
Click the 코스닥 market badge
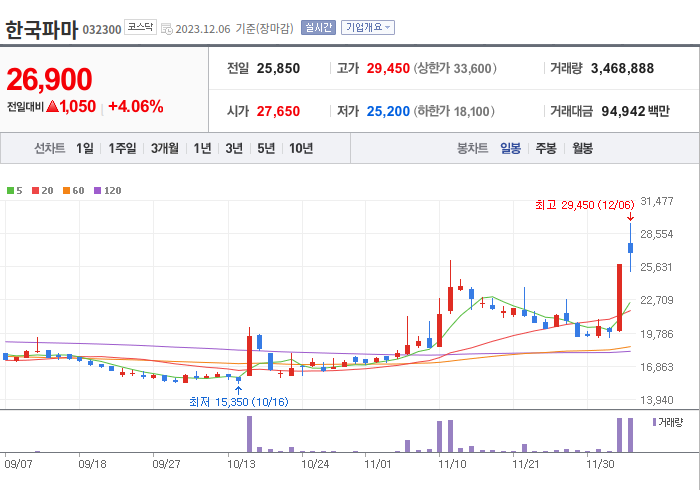pyautogui.click(x=140, y=27)
